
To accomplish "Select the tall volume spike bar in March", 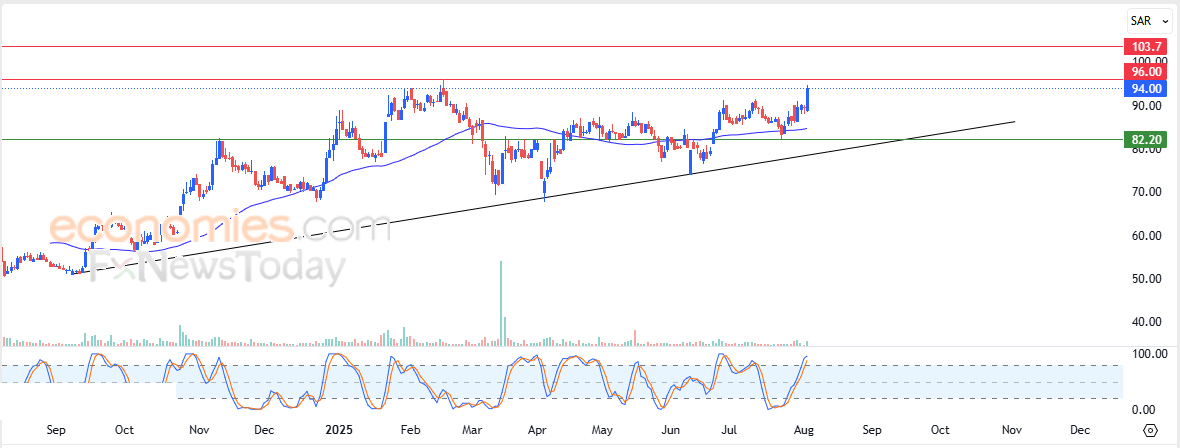I will [501, 302].
